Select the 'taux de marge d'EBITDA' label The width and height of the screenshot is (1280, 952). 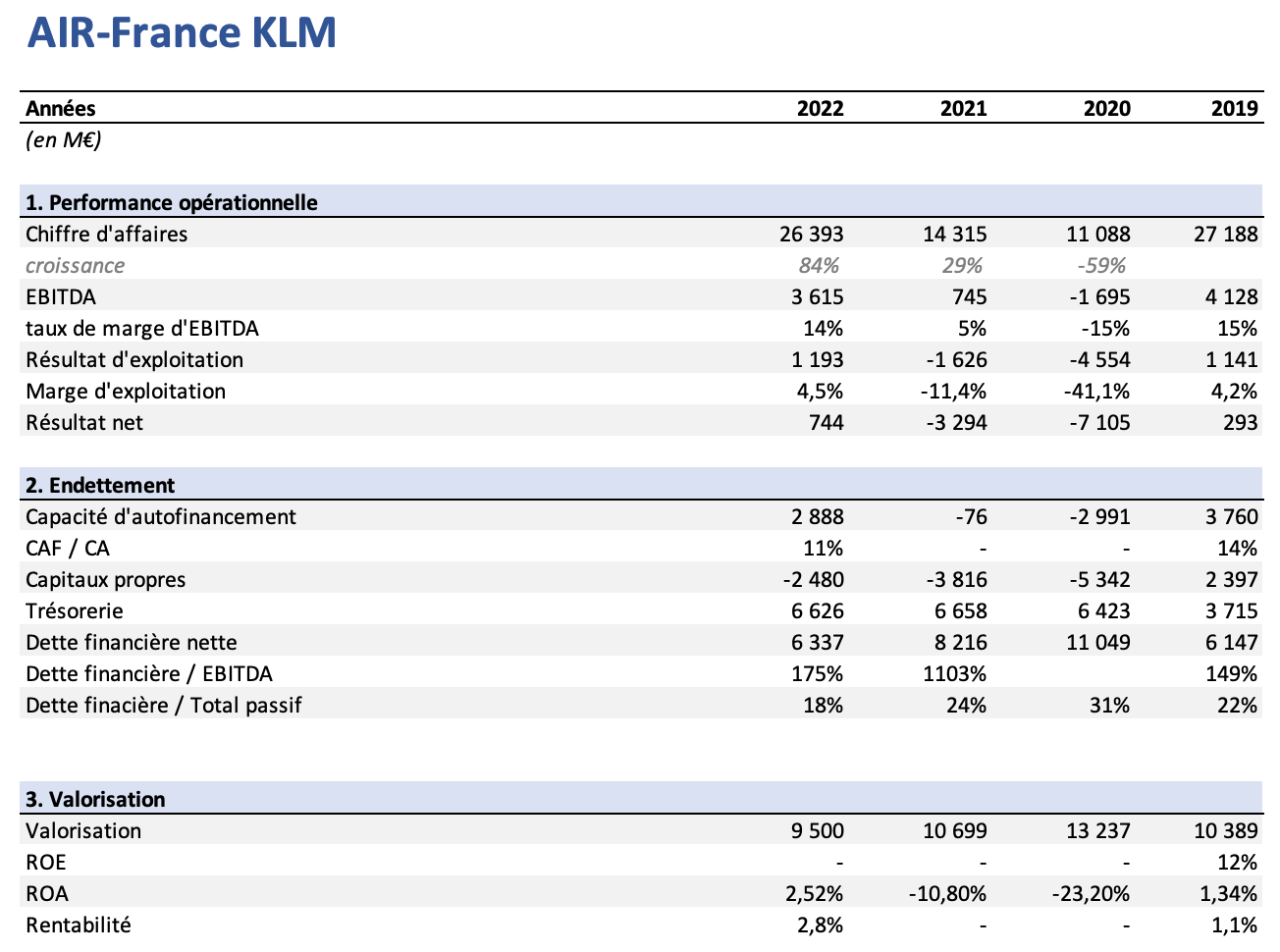click(x=142, y=328)
